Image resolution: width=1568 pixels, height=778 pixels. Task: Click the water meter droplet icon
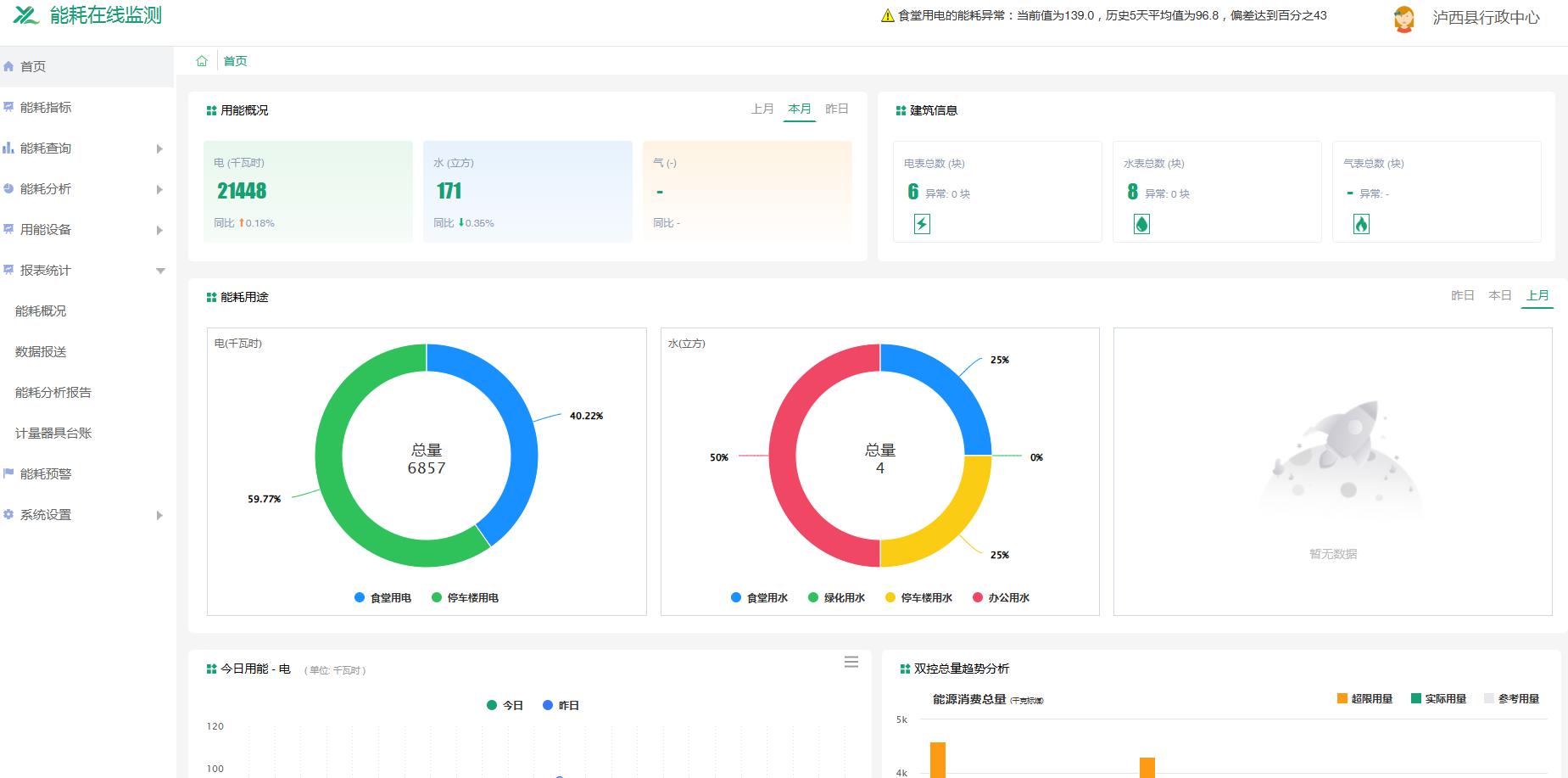tap(1141, 224)
